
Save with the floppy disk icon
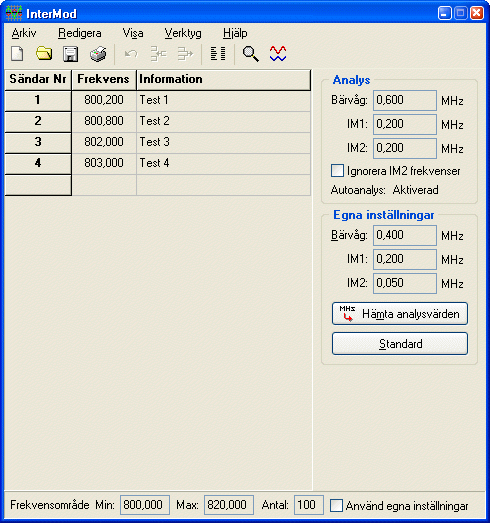pos(70,54)
